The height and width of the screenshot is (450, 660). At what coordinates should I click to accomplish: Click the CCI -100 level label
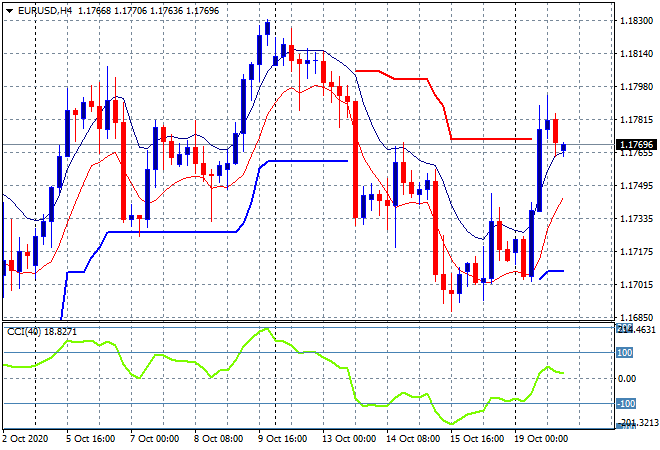pos(625,404)
